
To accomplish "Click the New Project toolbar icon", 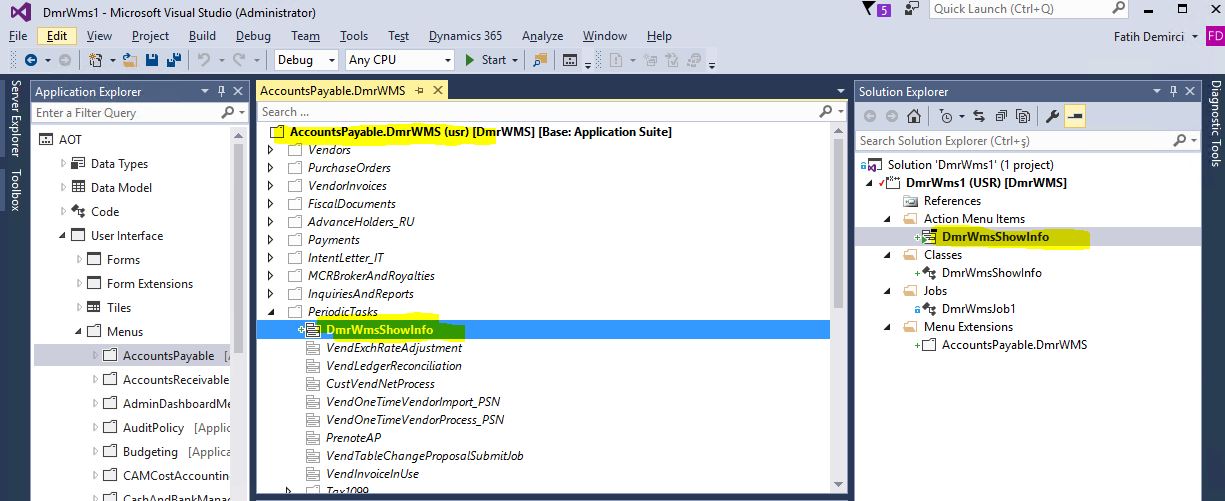I will pos(95,60).
